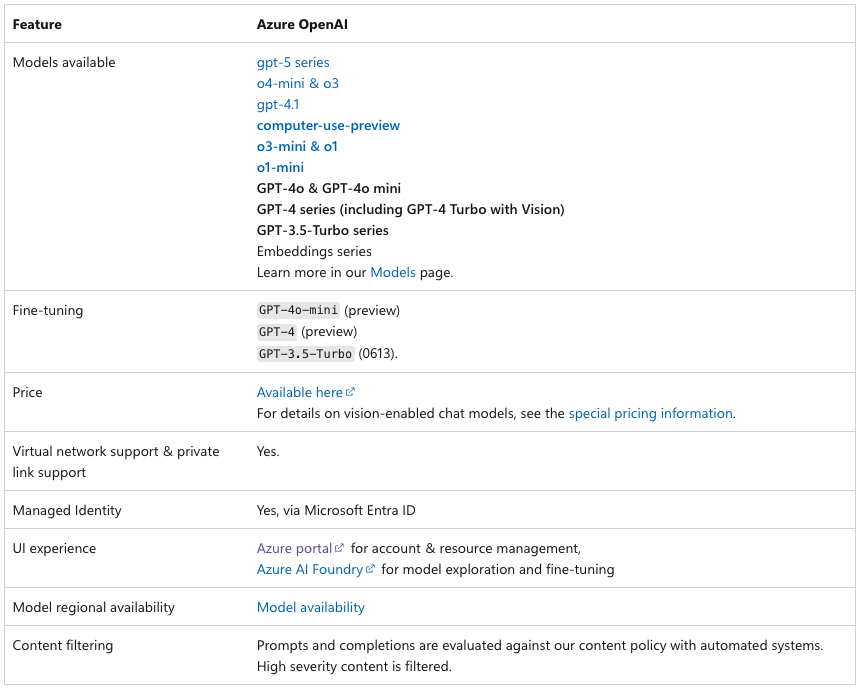
Task: Click the Yes, via Microsoft Entra ID cell
Action: 336,510
